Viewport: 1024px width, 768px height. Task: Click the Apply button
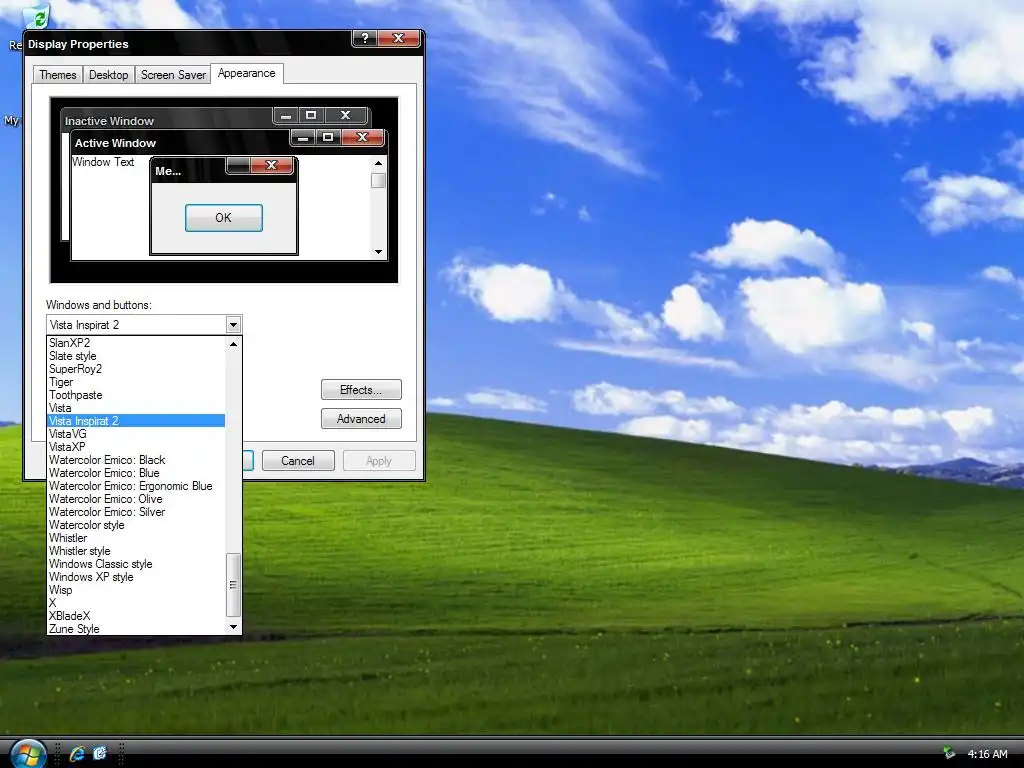379,461
